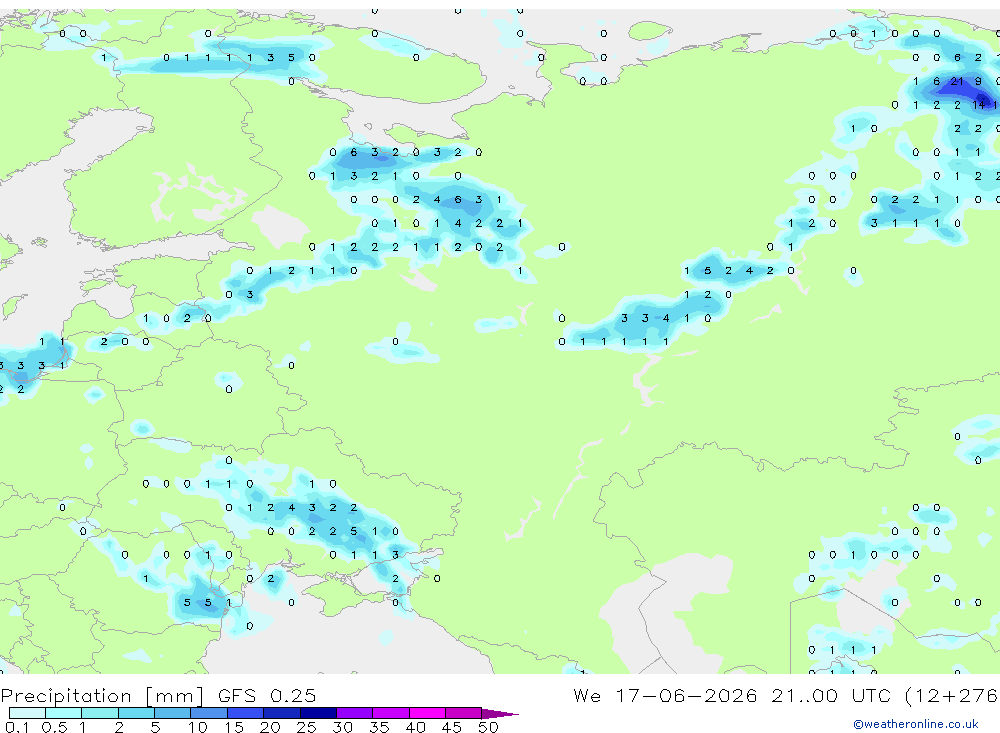Click the '21' precipitation value on map

(x=957, y=81)
